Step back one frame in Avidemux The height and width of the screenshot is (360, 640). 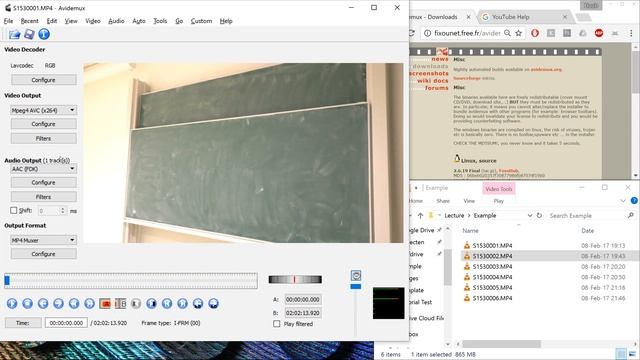(x=43, y=303)
